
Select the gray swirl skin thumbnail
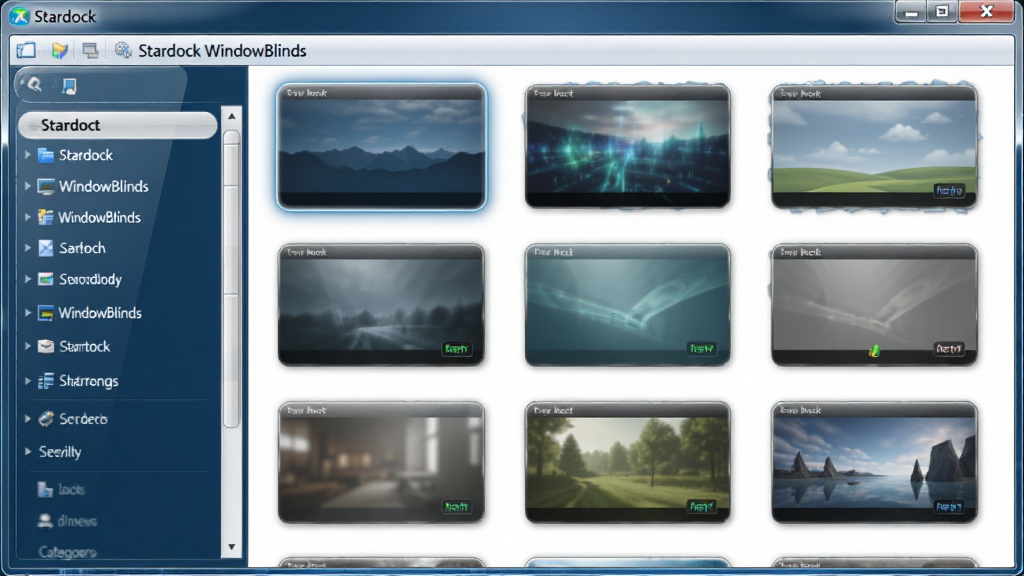pos(874,305)
